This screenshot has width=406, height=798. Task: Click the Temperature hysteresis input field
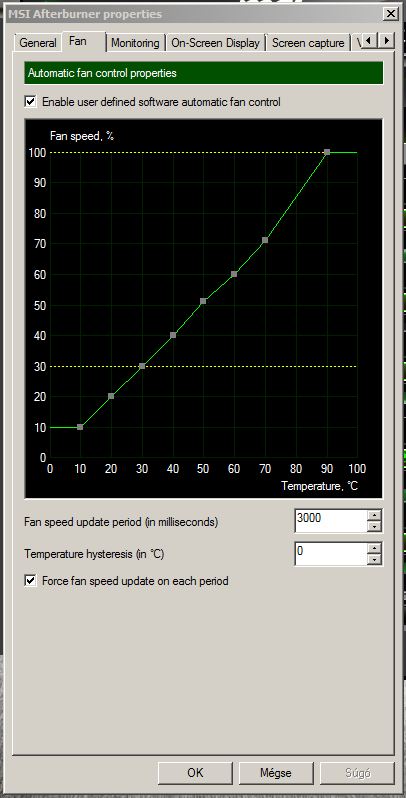pyautogui.click(x=331, y=553)
